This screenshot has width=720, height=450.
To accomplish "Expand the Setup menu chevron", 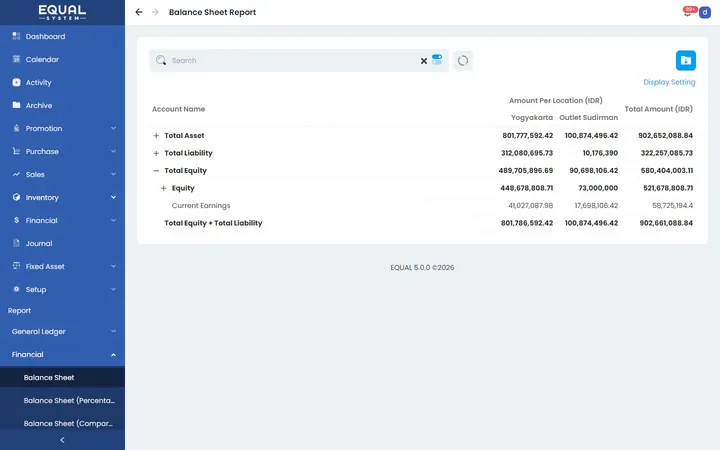I will point(113,289).
